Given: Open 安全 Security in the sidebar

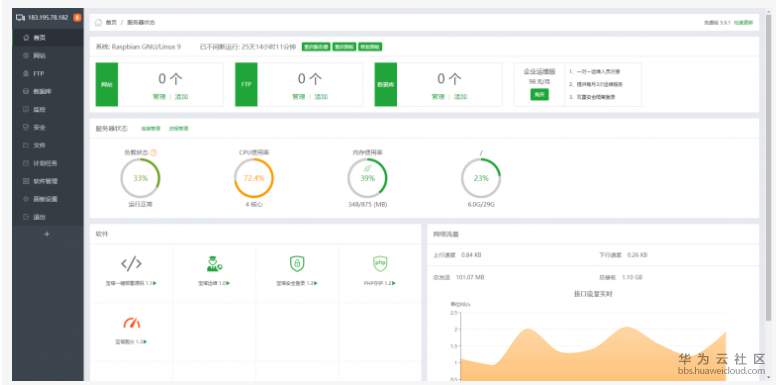Looking at the screenshot, I should coord(48,127).
